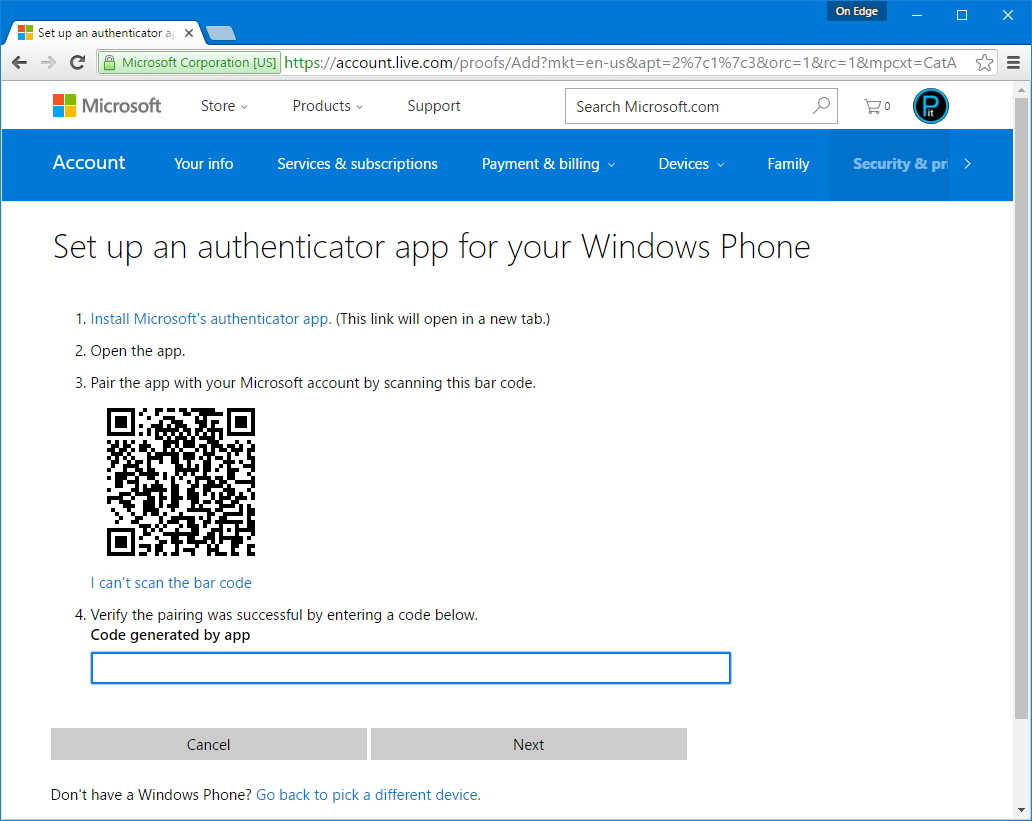Viewport: 1032px width, 821px height.
Task: Click the browser forward arrow
Action: point(48,63)
